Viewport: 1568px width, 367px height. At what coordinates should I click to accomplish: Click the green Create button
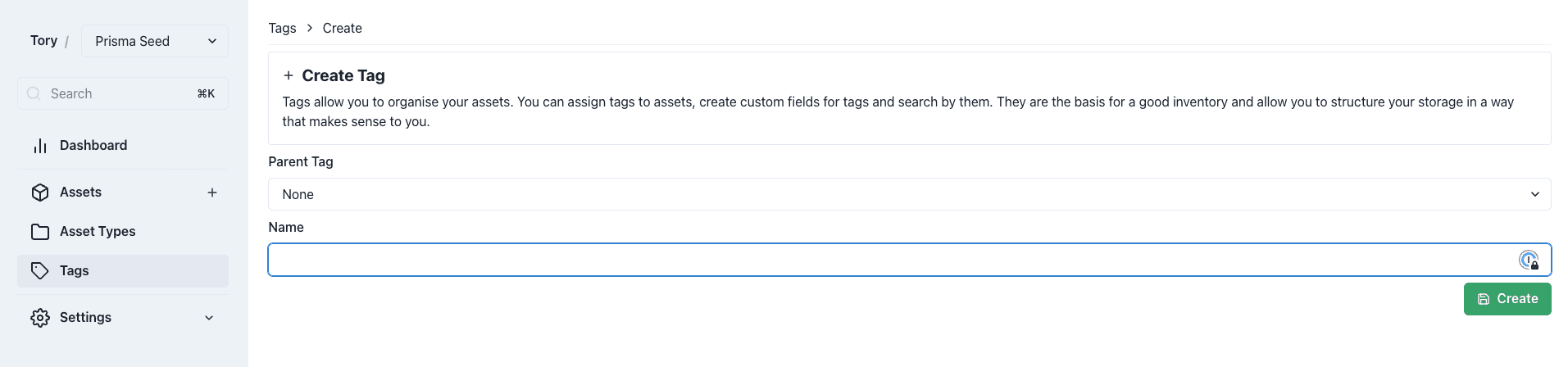pos(1507,299)
